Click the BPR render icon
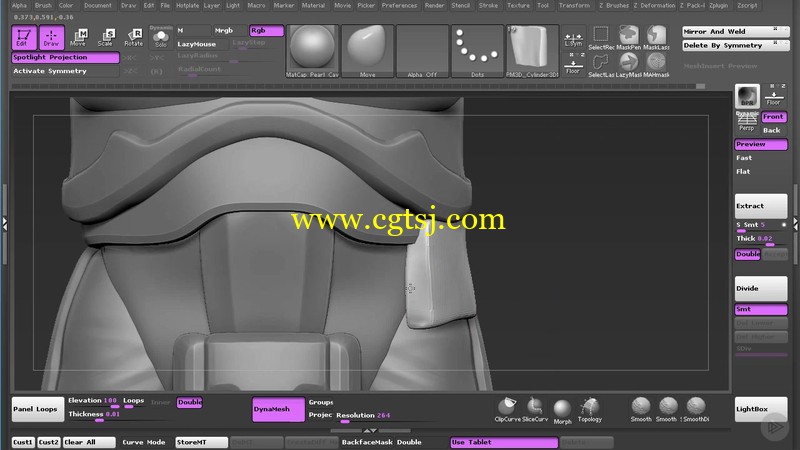This screenshot has width=800, height=450. click(x=747, y=96)
